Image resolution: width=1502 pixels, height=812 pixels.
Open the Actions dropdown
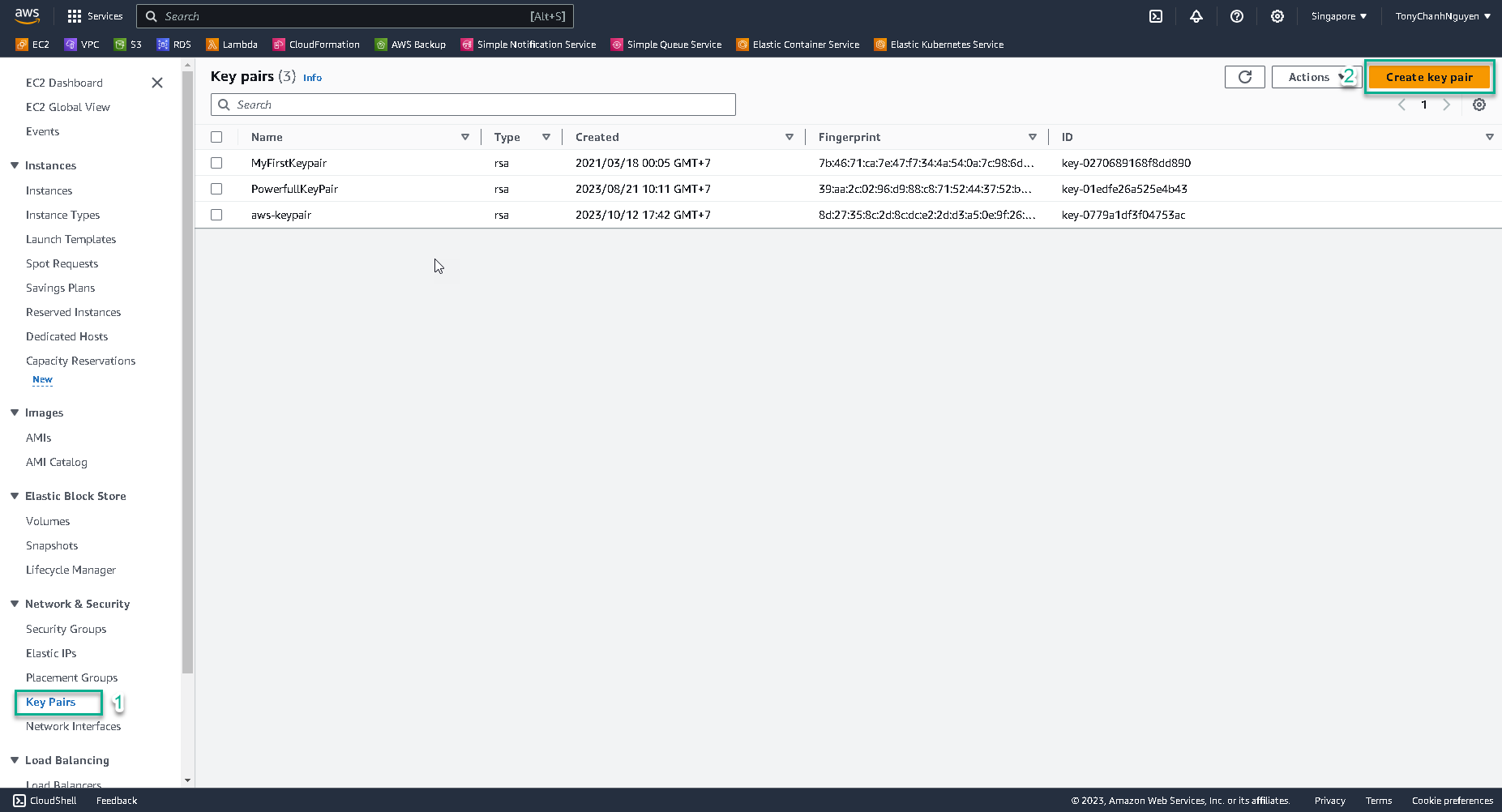coord(1309,76)
